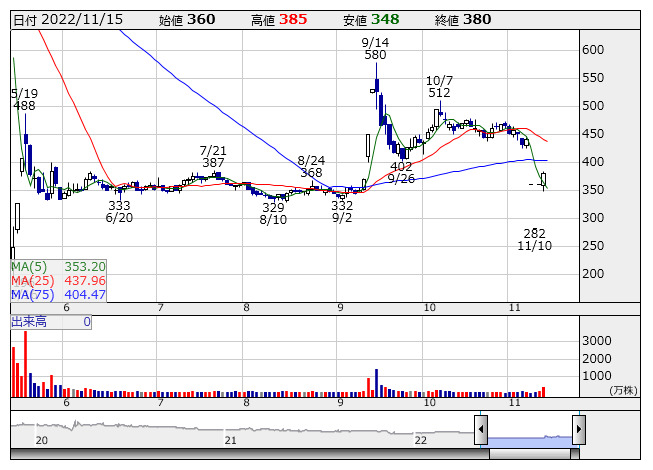653x470 pixels.
Task: Click the 高値 385 high price
Action: pos(279,20)
